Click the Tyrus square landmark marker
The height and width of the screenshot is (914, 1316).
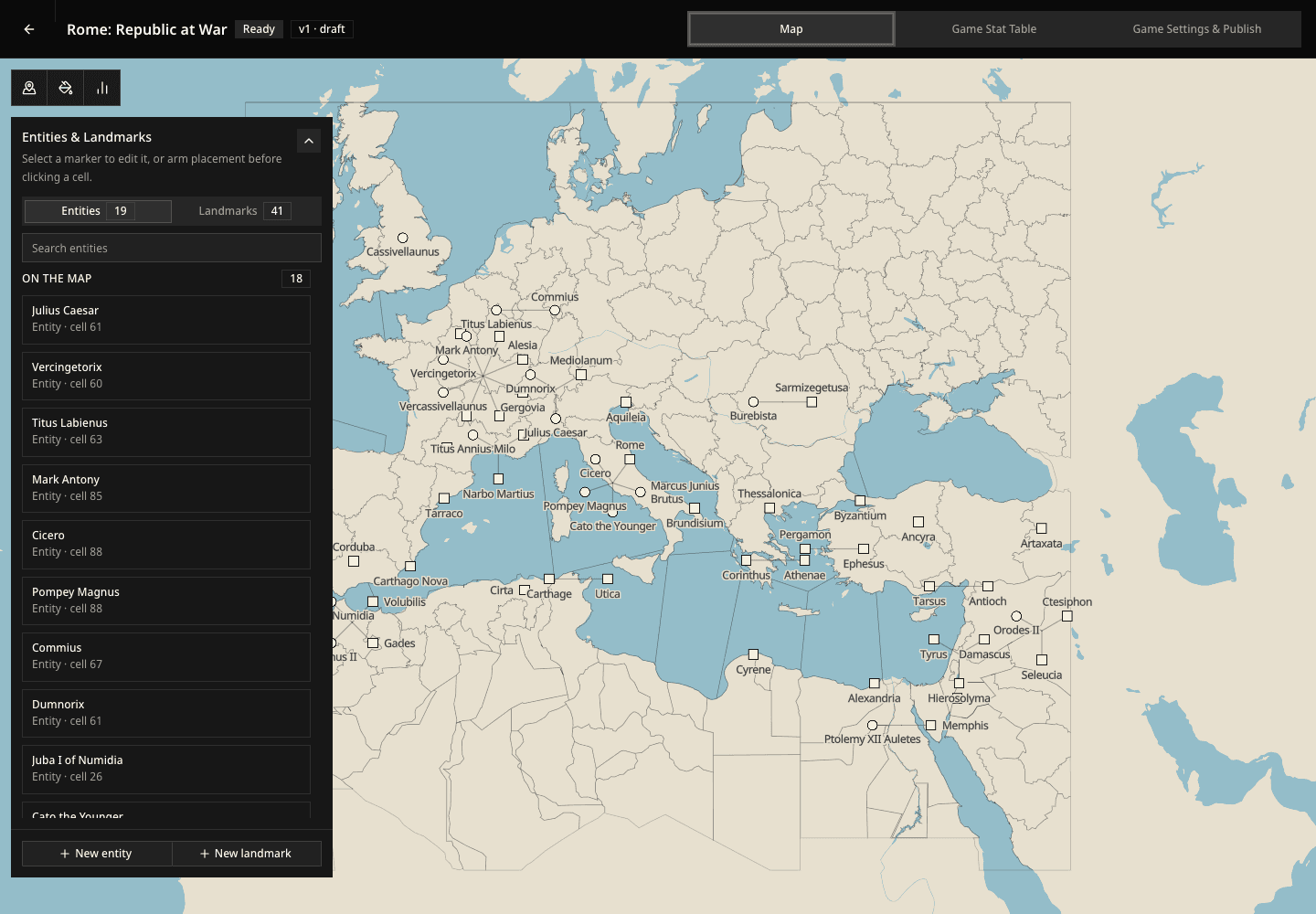click(934, 640)
